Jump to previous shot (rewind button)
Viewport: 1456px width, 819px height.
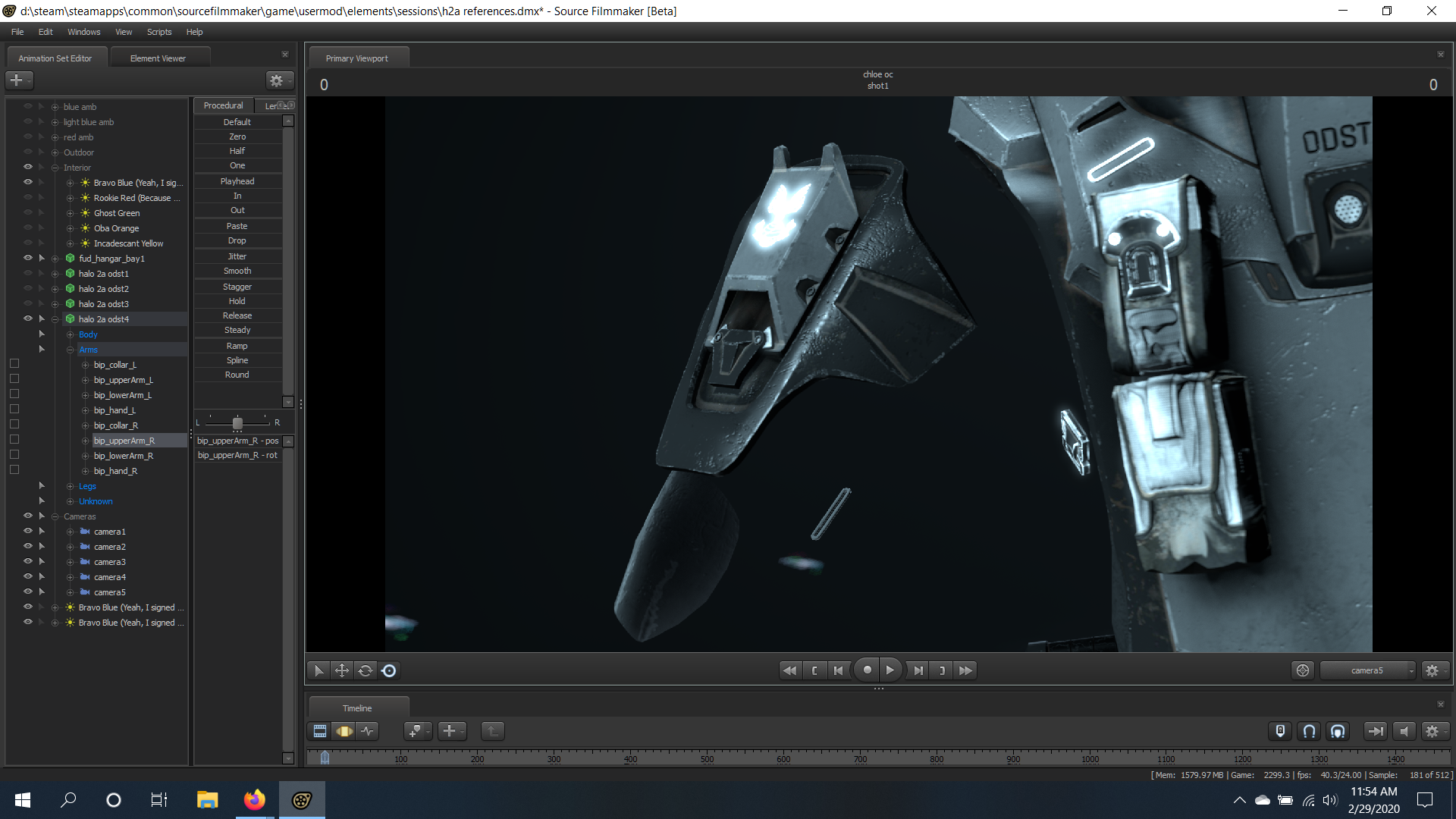(x=789, y=670)
